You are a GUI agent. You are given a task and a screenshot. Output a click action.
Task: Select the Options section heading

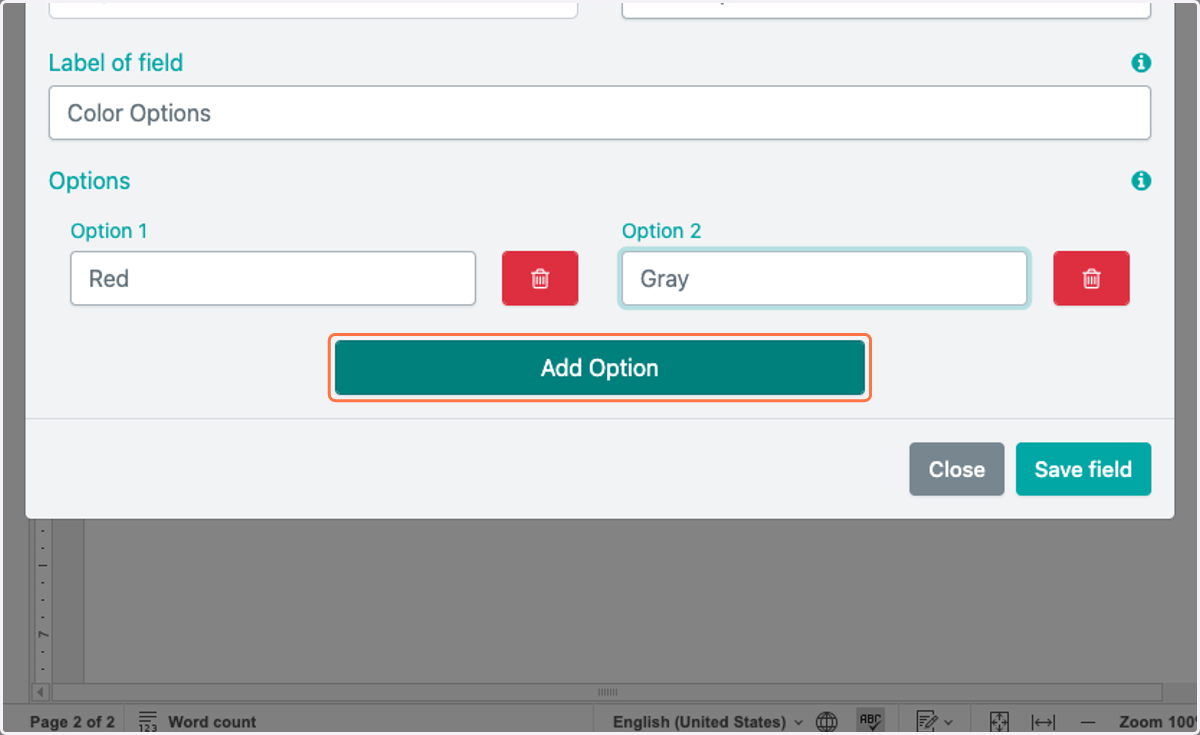point(89,181)
